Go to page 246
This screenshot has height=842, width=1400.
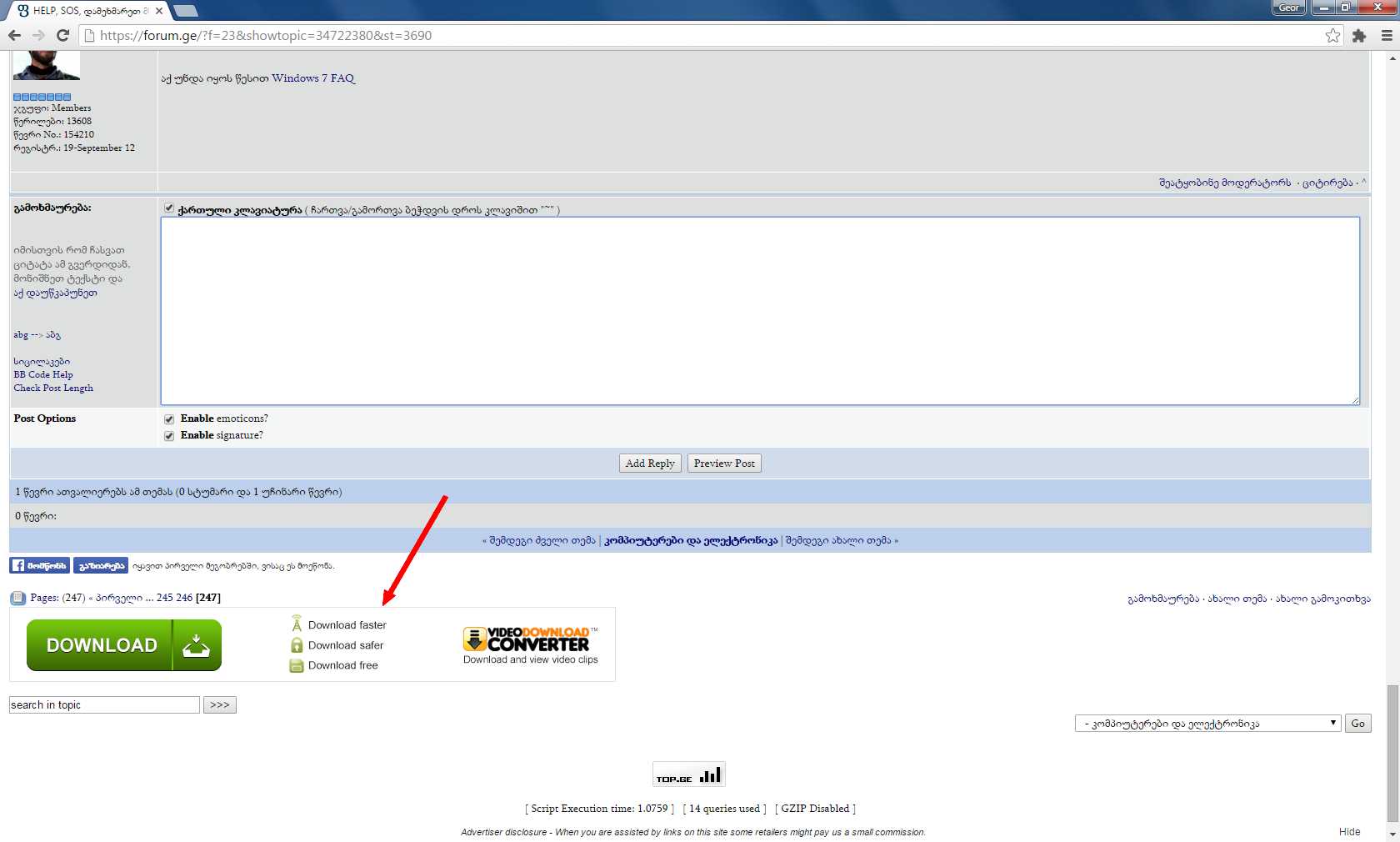[x=184, y=598]
